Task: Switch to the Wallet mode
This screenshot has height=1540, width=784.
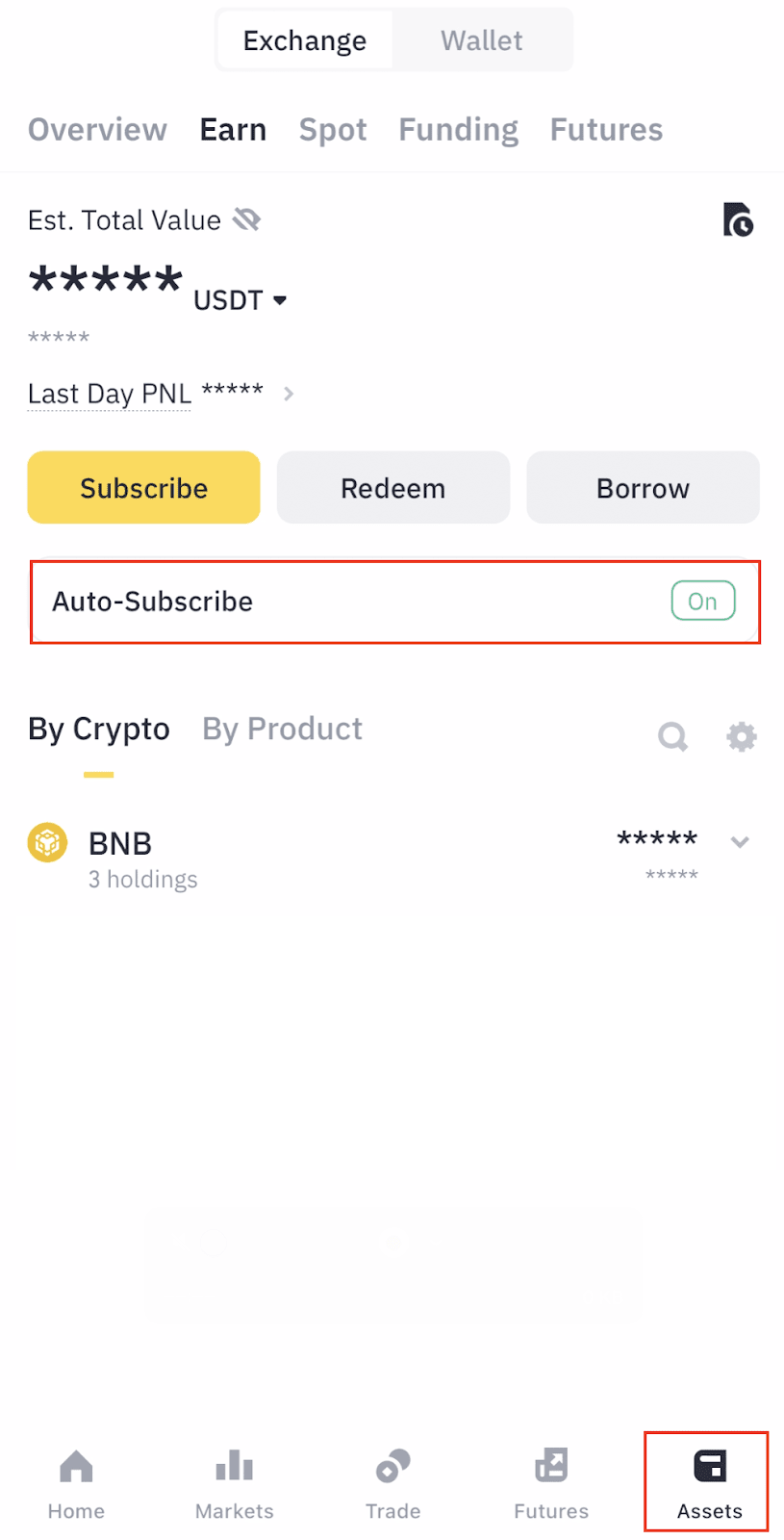Action: 481,40
